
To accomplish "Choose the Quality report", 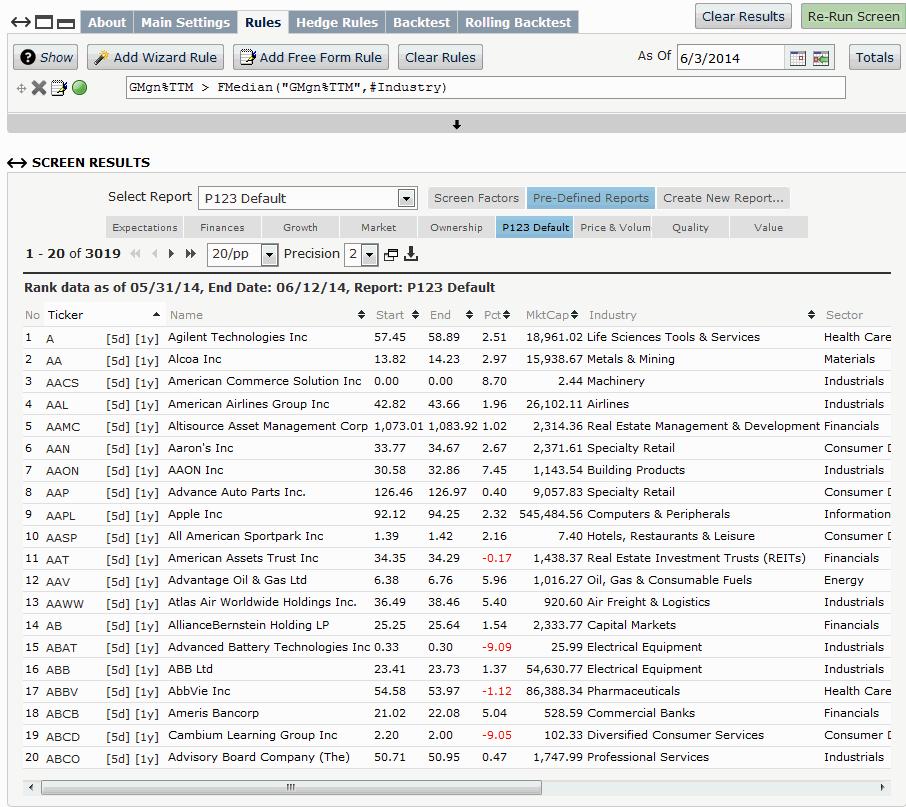I will 690,228.
